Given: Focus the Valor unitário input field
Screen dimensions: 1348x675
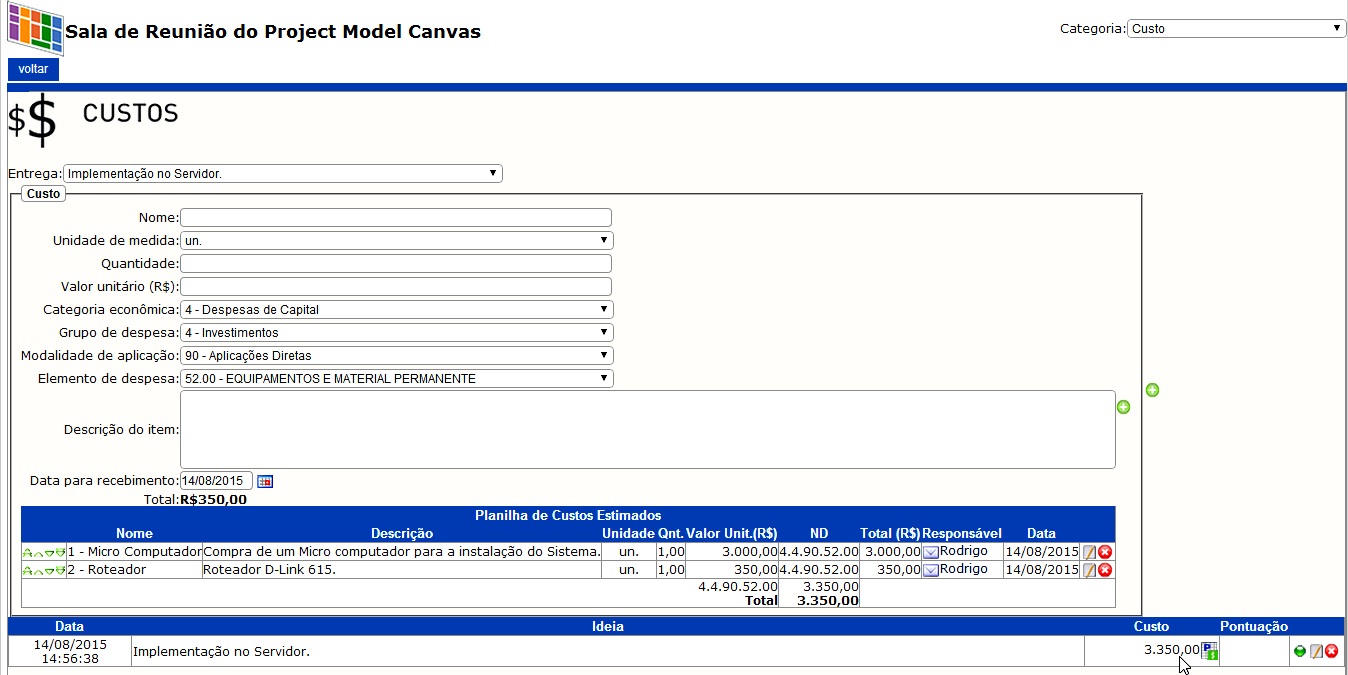Looking at the screenshot, I should point(396,287).
